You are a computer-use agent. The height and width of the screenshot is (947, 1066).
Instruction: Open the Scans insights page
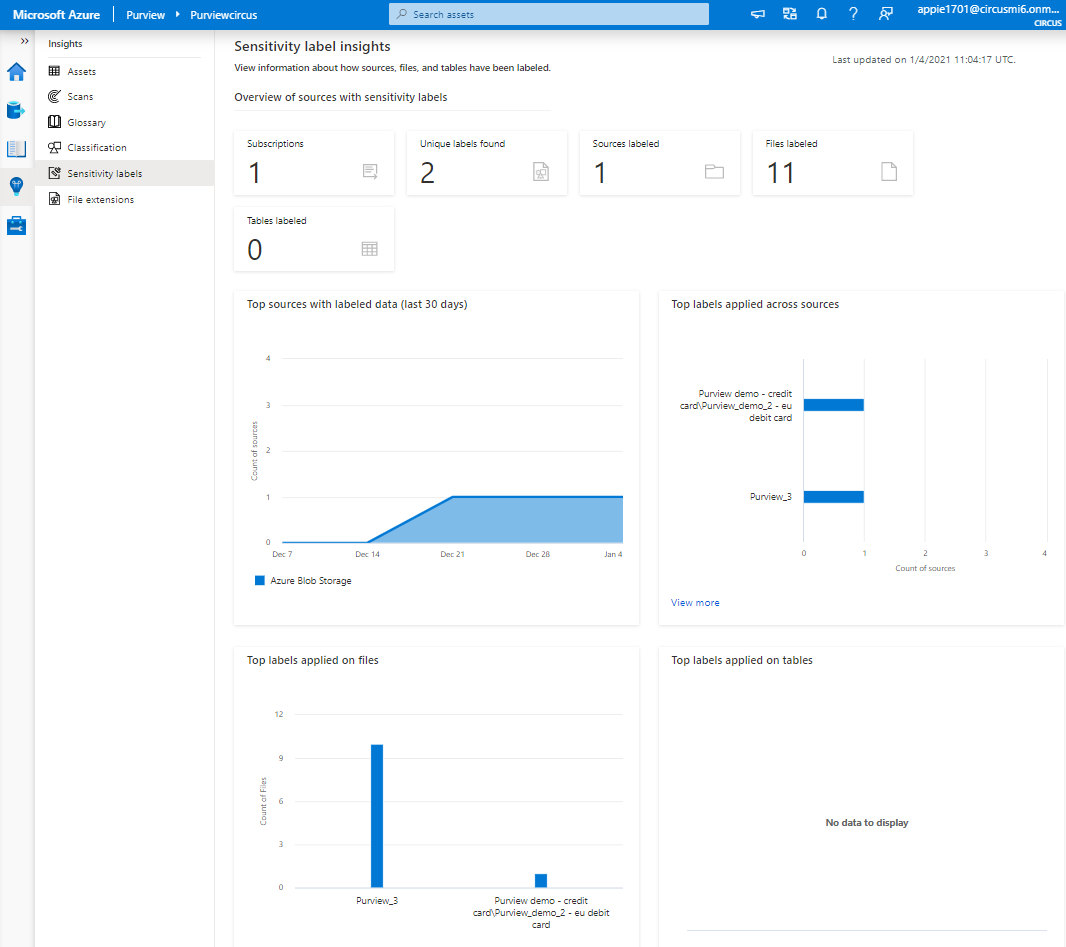click(80, 97)
